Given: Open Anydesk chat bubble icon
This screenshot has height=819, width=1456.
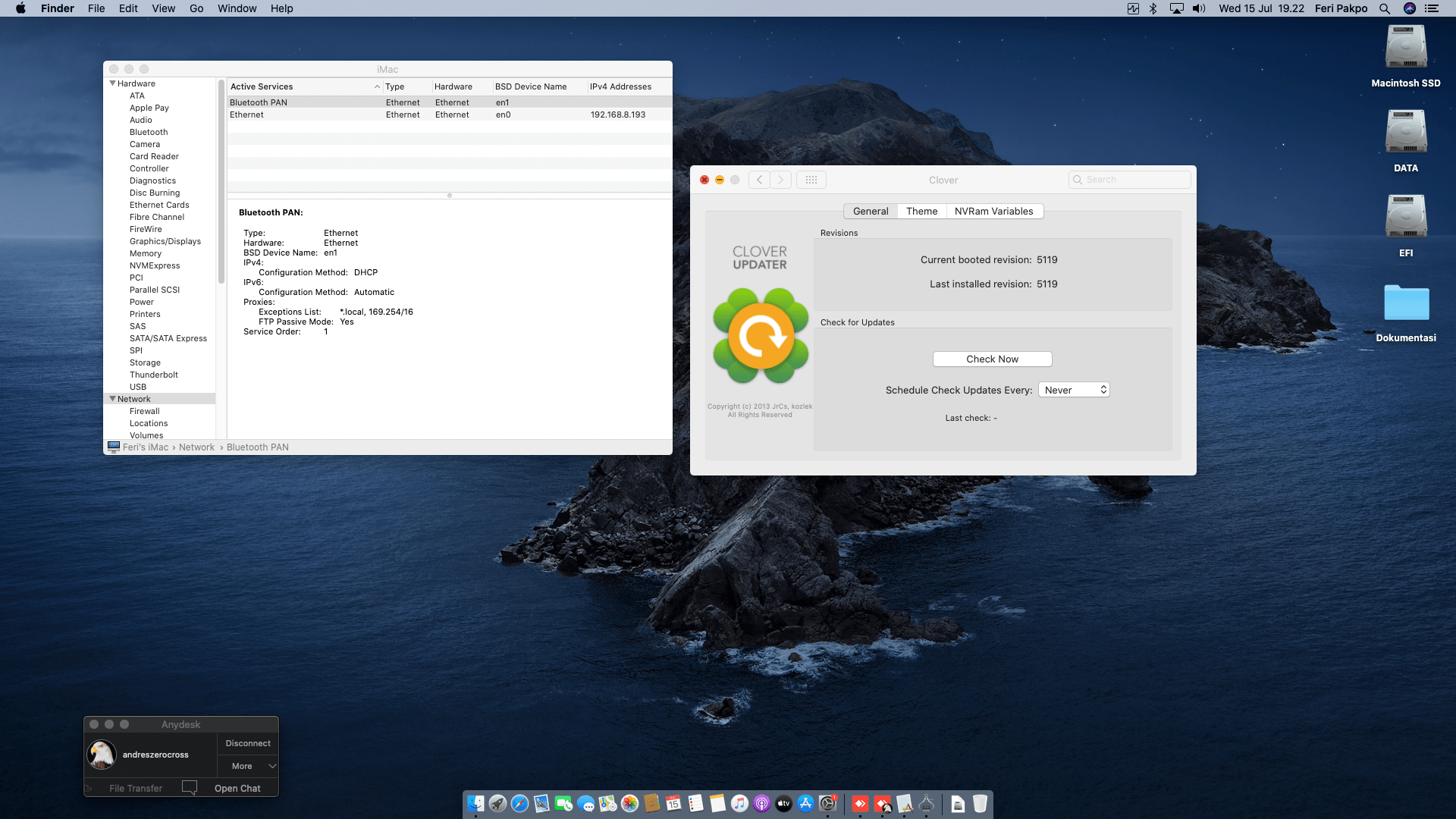Looking at the screenshot, I should click(x=190, y=787).
